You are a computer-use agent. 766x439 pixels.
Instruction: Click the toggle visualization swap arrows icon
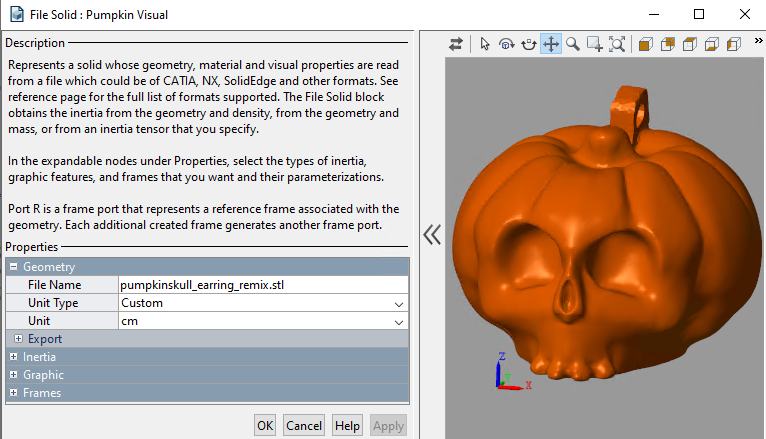(x=456, y=44)
